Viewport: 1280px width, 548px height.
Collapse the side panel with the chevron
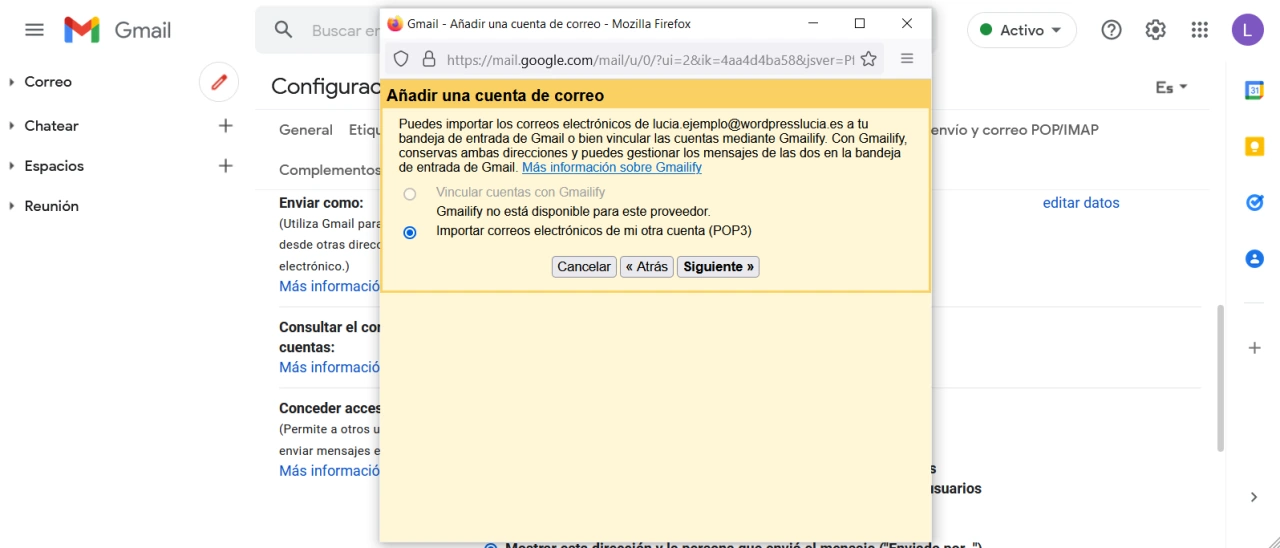click(1254, 497)
